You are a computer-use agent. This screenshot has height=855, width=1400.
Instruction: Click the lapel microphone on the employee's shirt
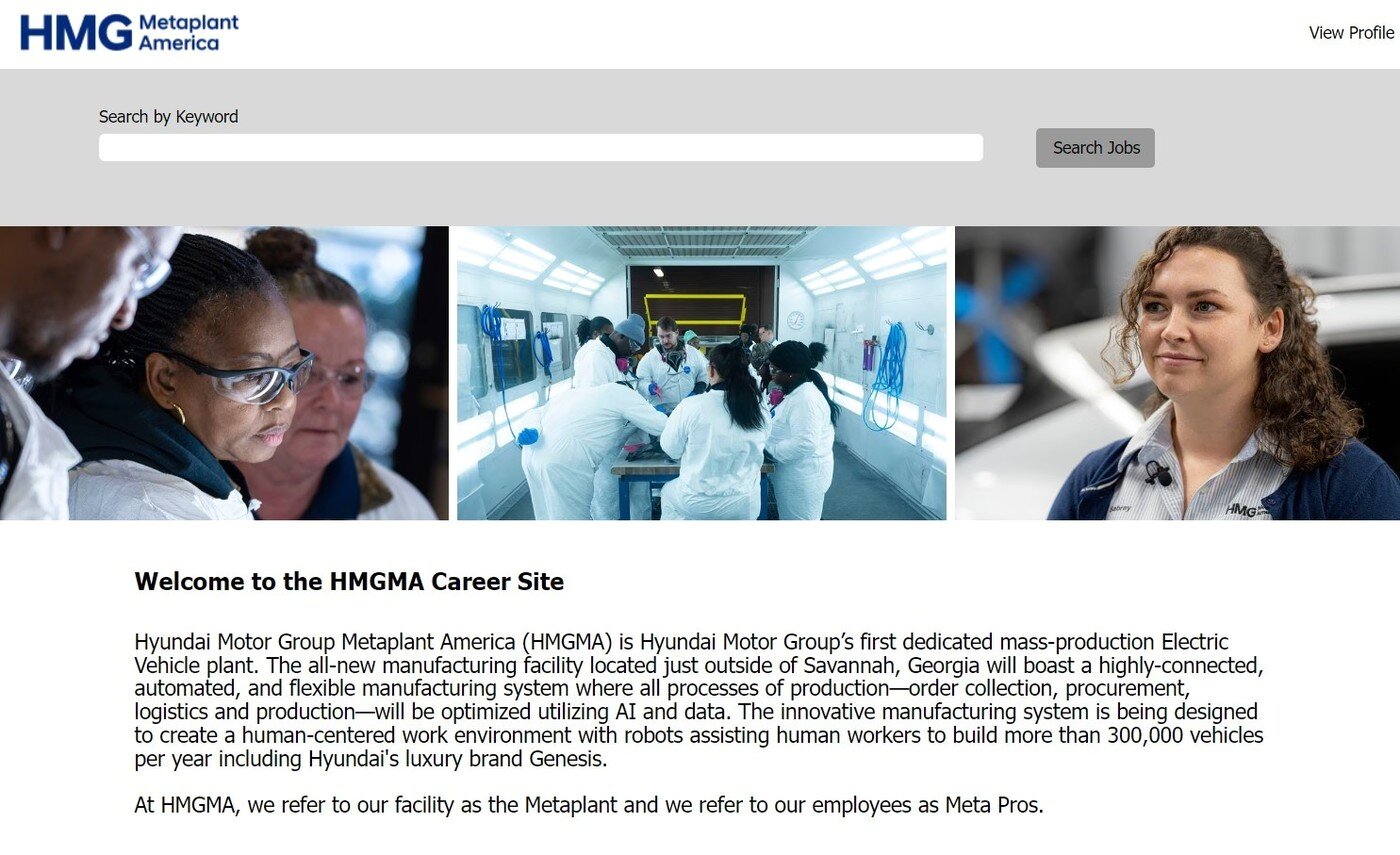click(1158, 473)
